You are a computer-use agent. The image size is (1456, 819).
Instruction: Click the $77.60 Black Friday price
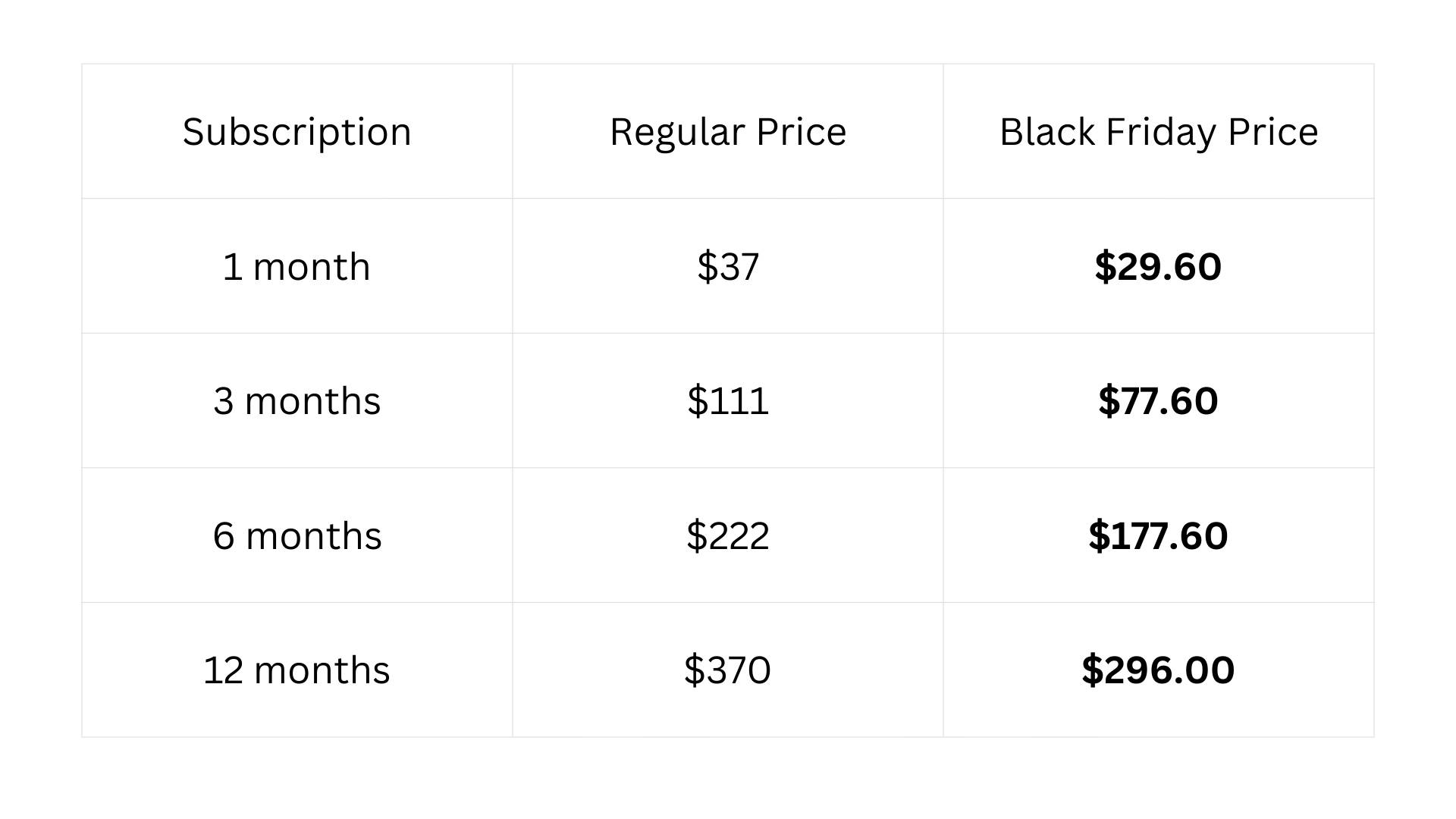point(1158,401)
